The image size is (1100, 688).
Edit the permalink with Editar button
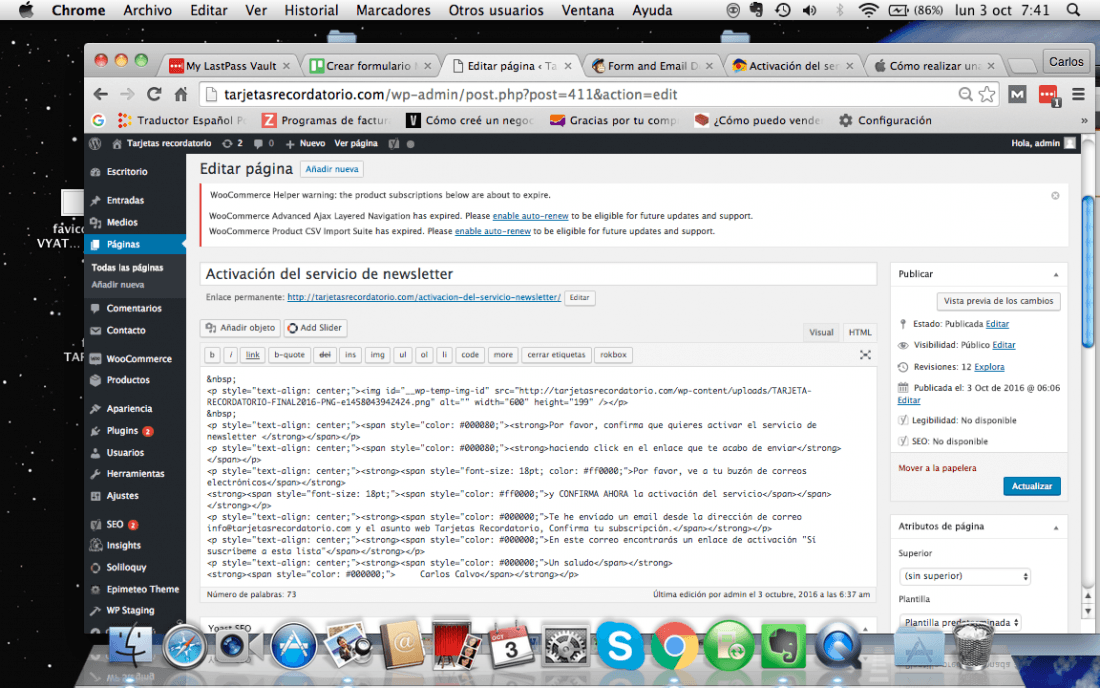(579, 297)
